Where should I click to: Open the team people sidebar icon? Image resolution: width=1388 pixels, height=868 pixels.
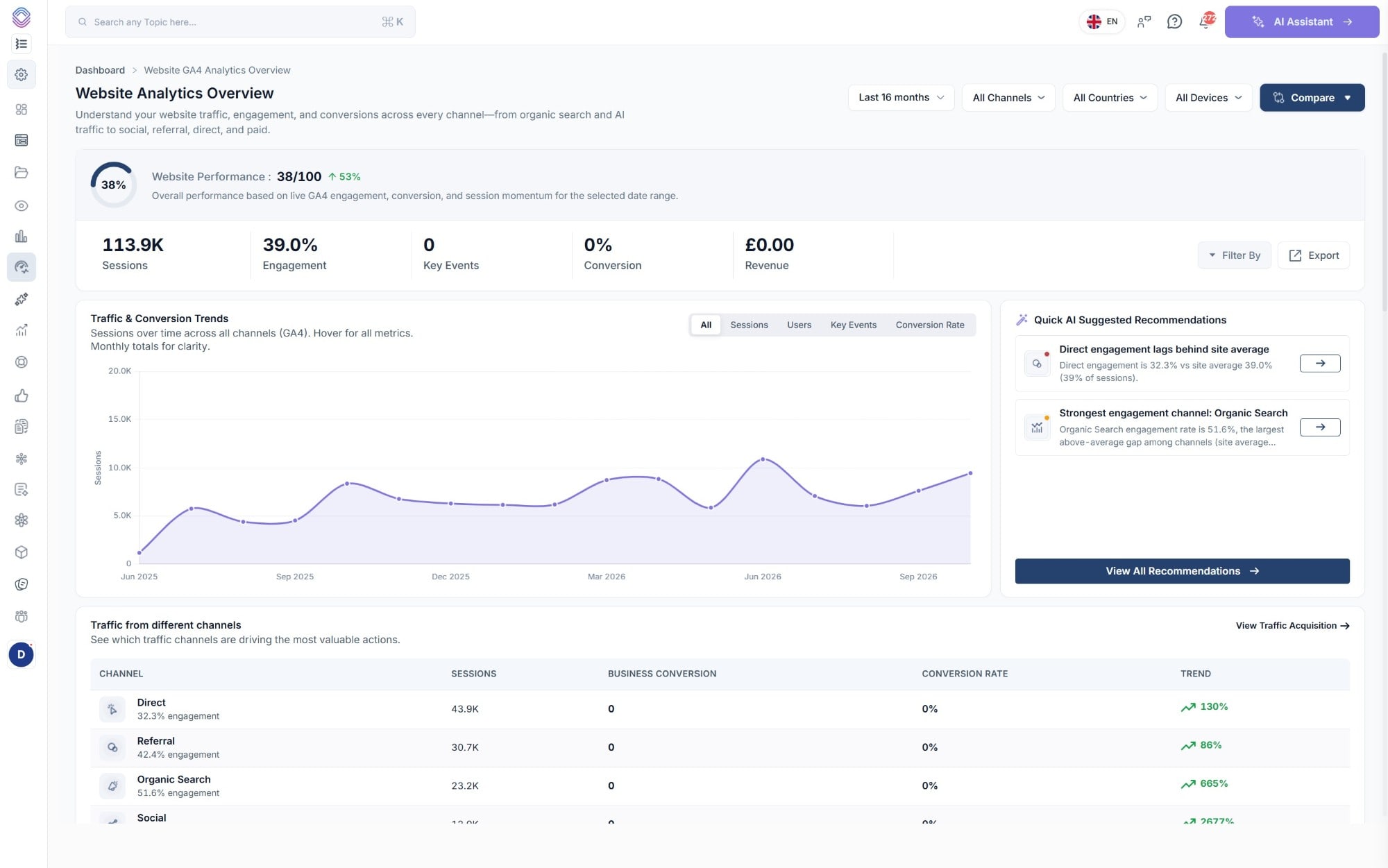tap(22, 616)
